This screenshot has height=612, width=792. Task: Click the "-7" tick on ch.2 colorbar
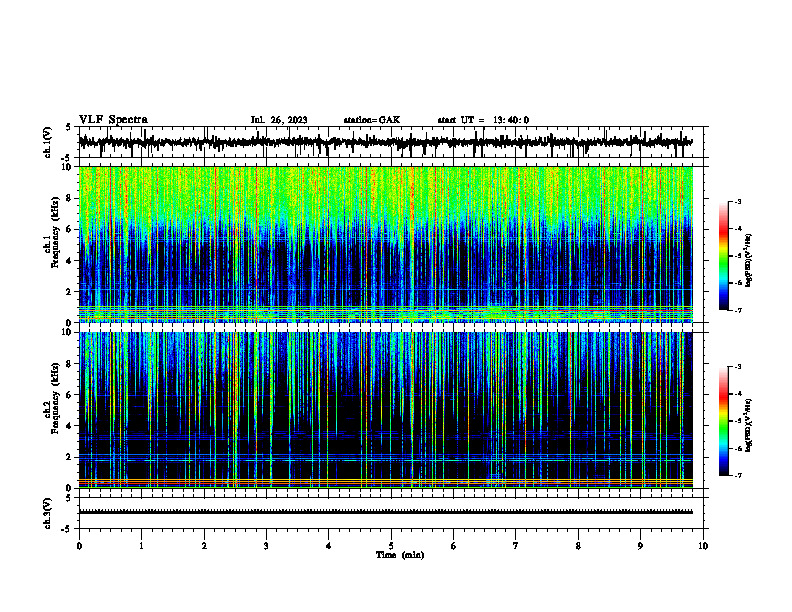click(738, 476)
